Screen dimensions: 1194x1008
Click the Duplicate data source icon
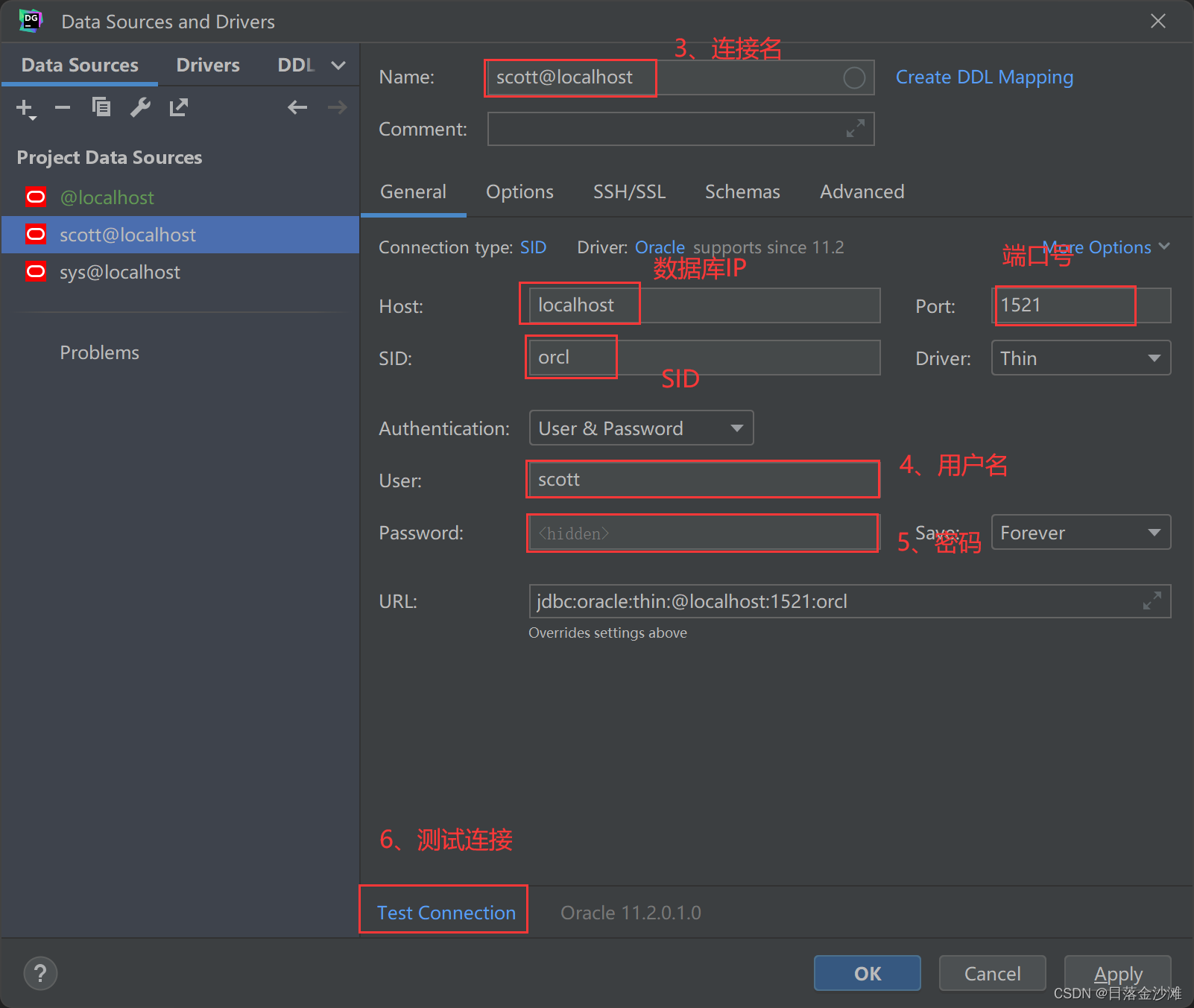(x=101, y=107)
